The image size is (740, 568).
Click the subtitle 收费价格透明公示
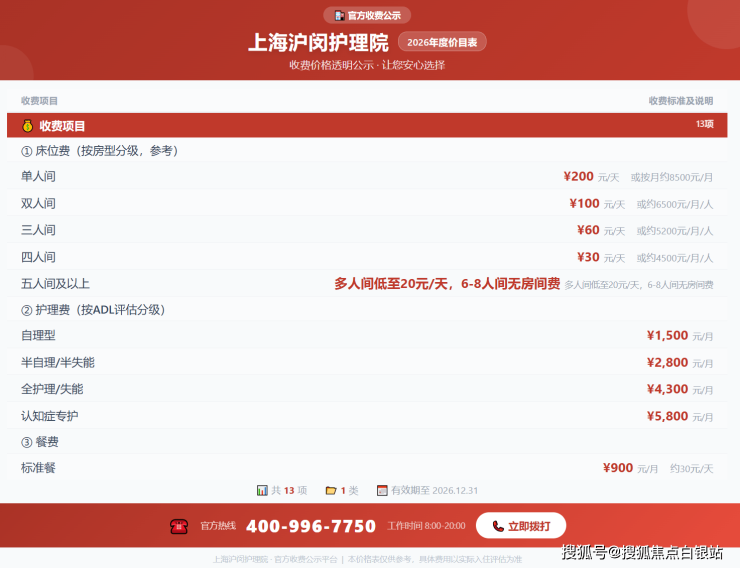pyautogui.click(x=331, y=65)
